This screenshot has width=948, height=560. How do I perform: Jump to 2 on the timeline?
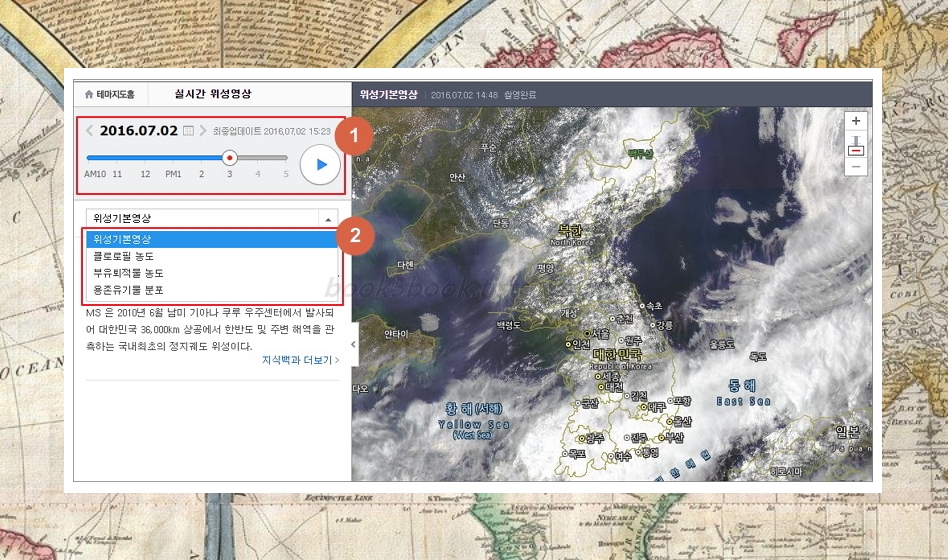[x=201, y=174]
